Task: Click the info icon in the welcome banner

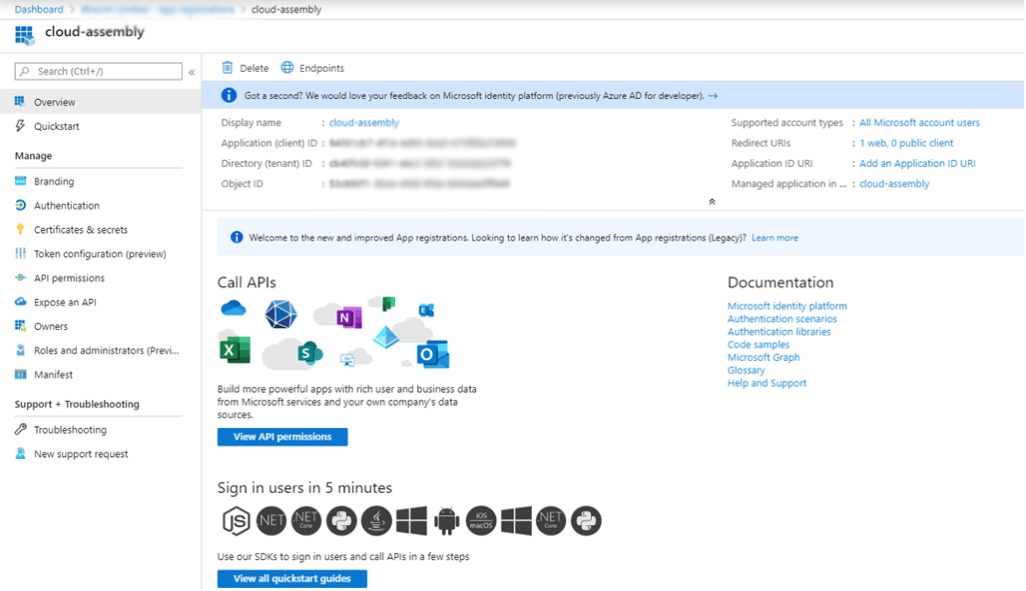Action: 236,237
